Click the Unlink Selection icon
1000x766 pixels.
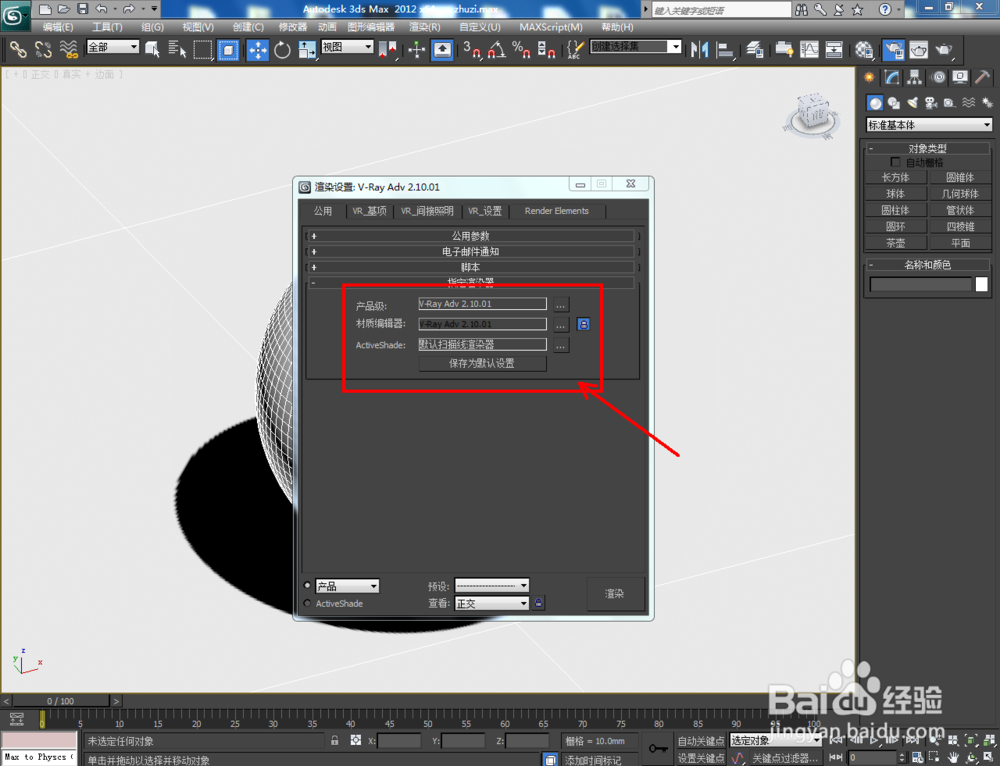[x=43, y=49]
